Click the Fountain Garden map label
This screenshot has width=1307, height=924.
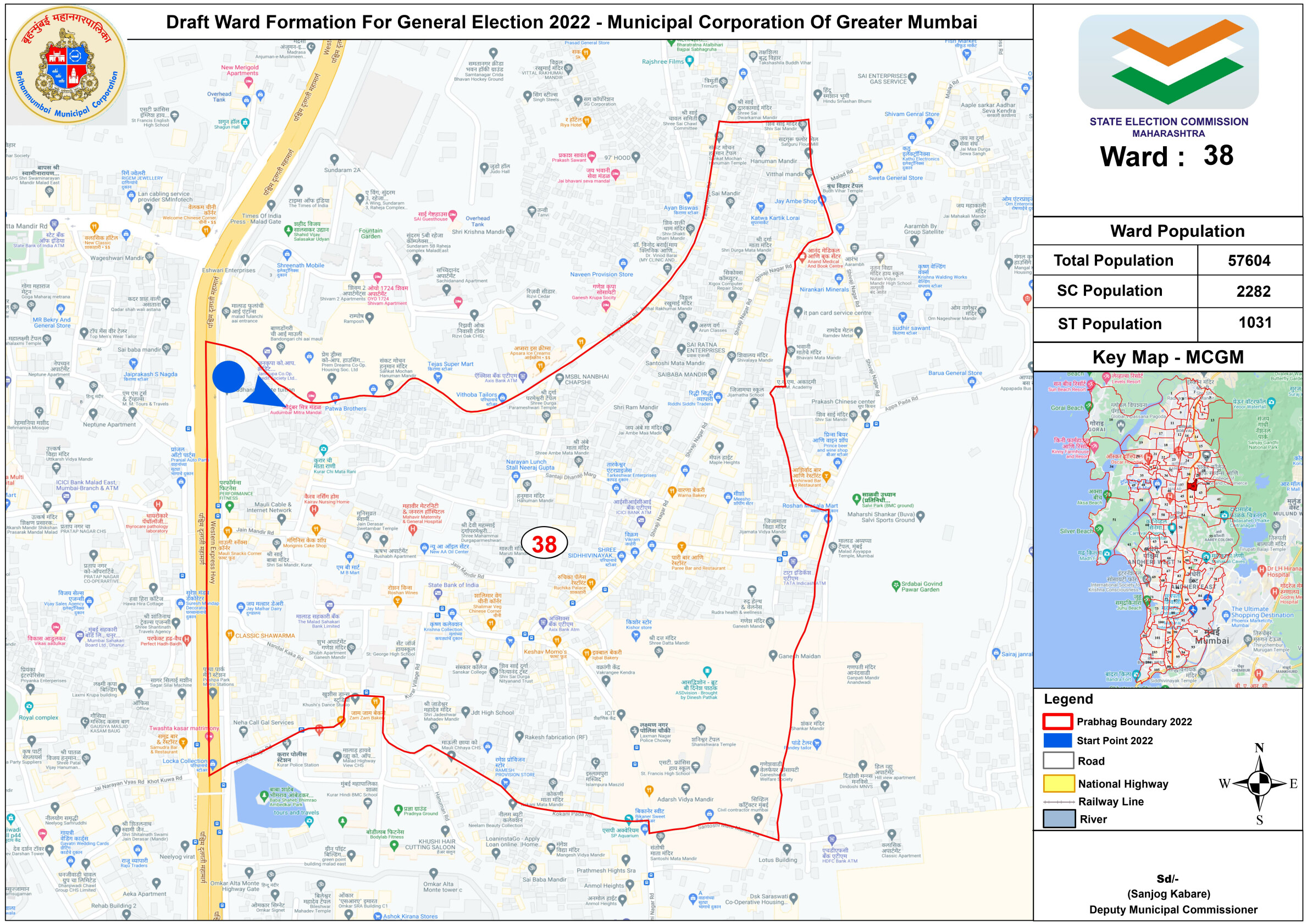pyautogui.click(x=370, y=234)
